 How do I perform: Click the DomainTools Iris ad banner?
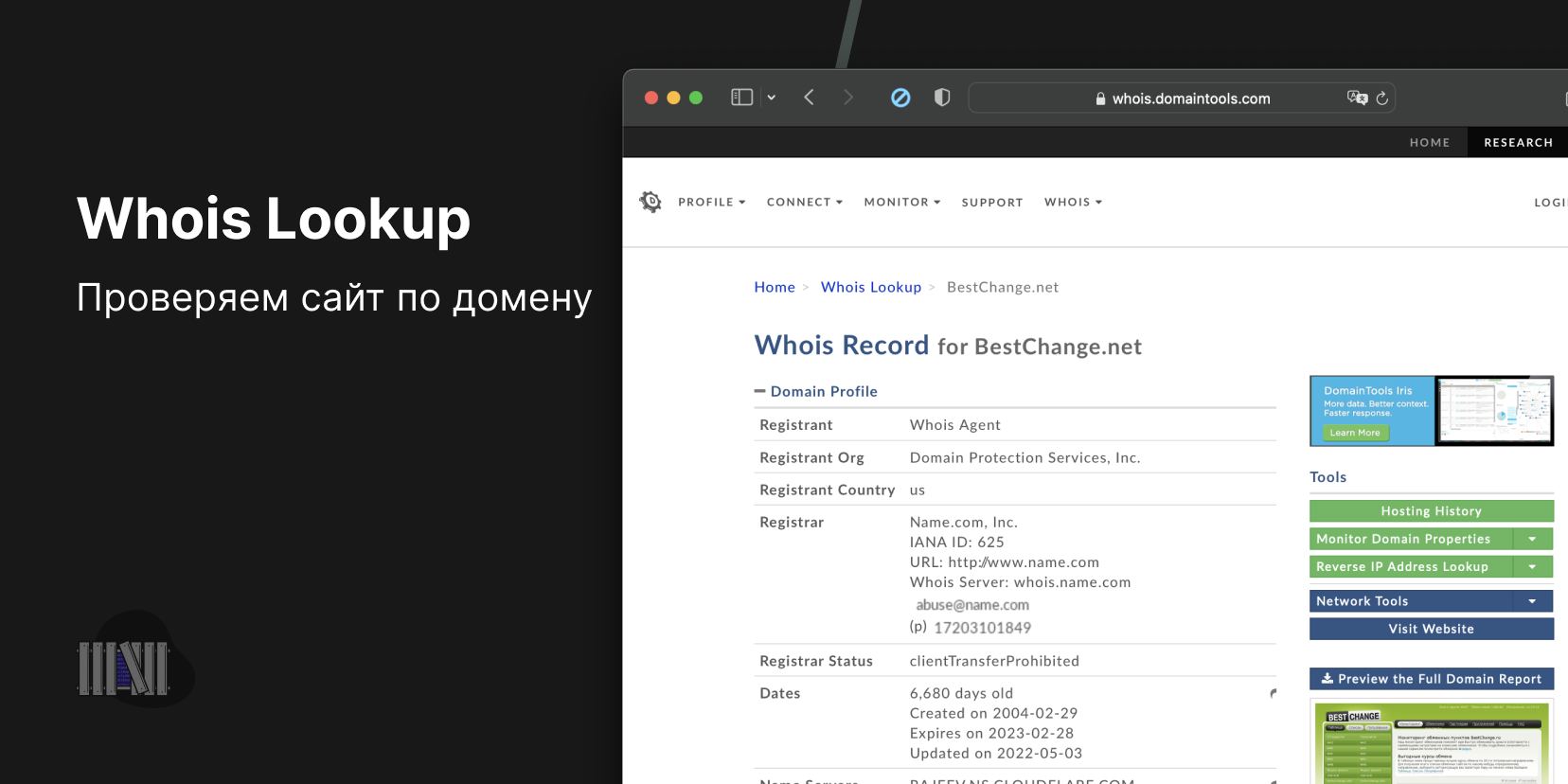pyautogui.click(x=1432, y=411)
